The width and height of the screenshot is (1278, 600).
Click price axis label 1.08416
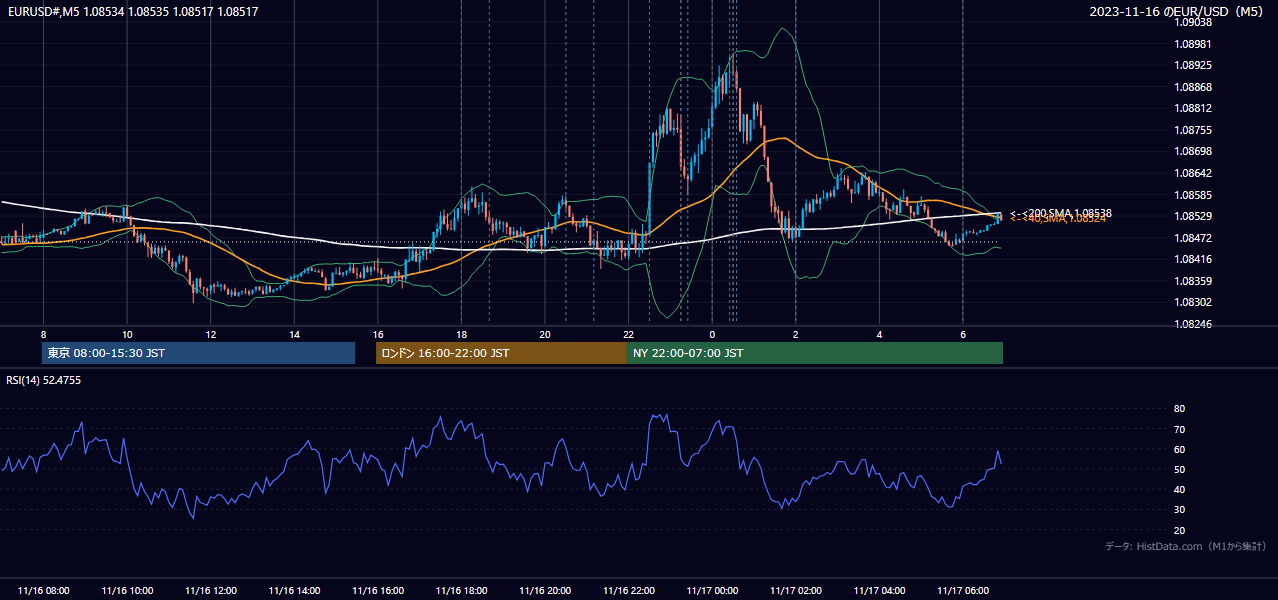(1193, 259)
